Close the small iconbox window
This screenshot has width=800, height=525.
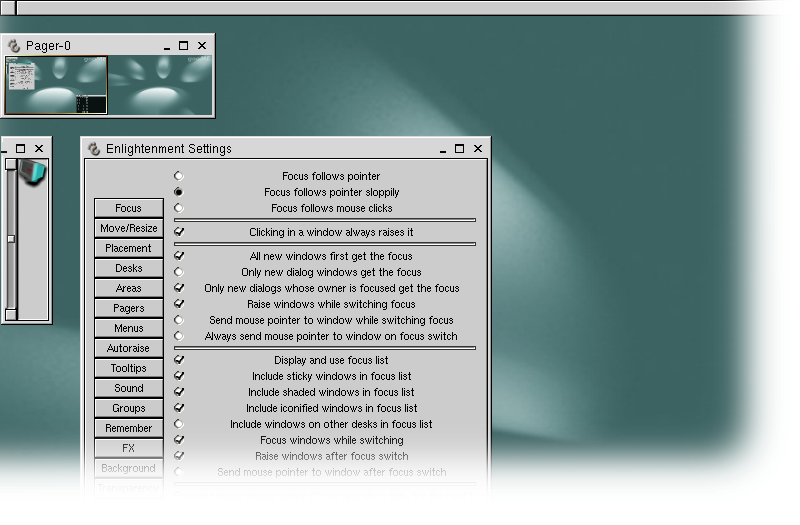[39, 148]
